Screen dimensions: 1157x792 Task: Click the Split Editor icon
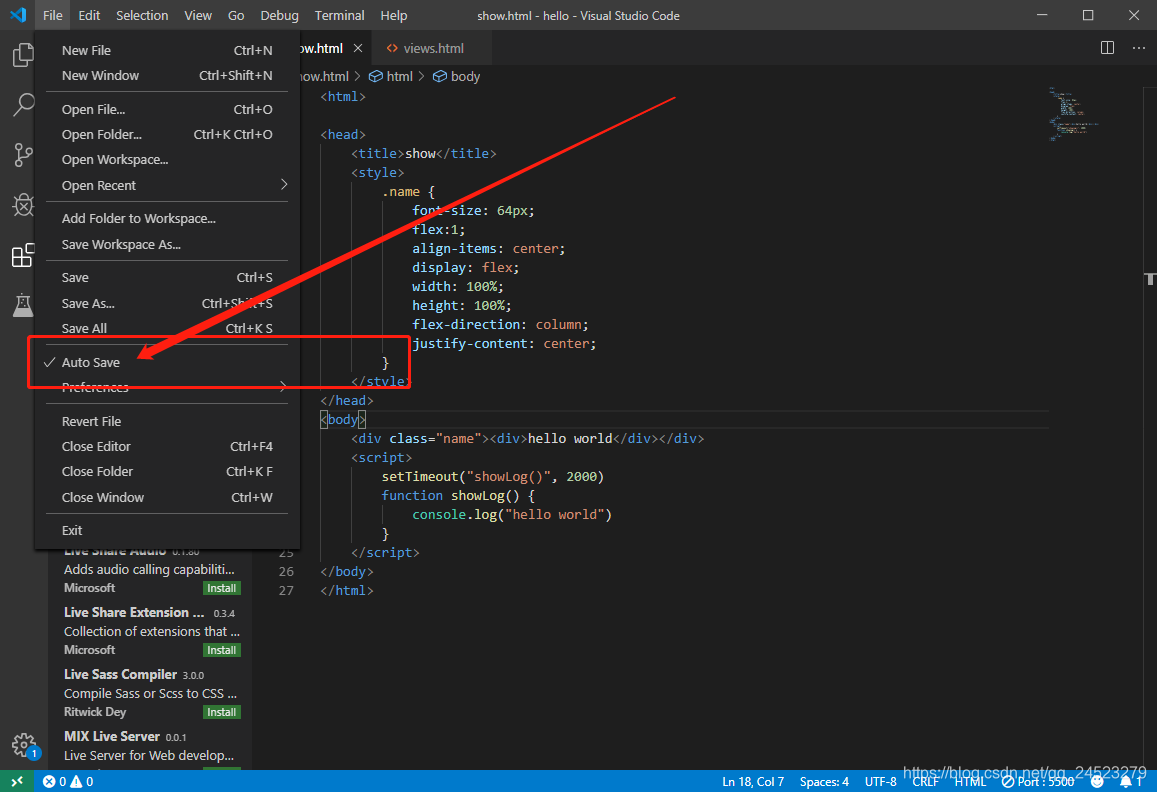click(x=1106, y=47)
